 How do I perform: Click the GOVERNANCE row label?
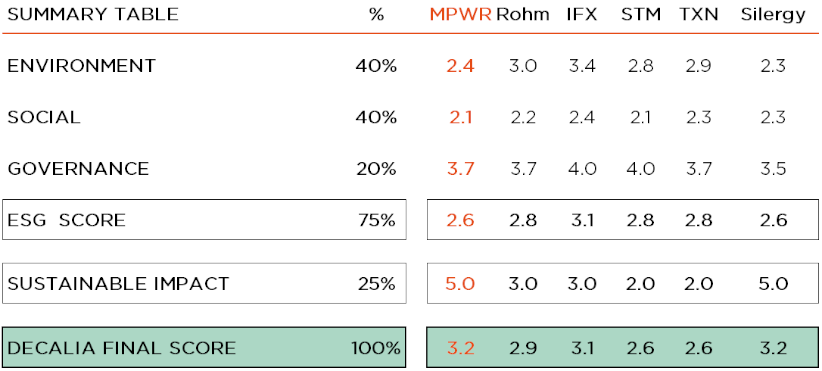click(78, 169)
